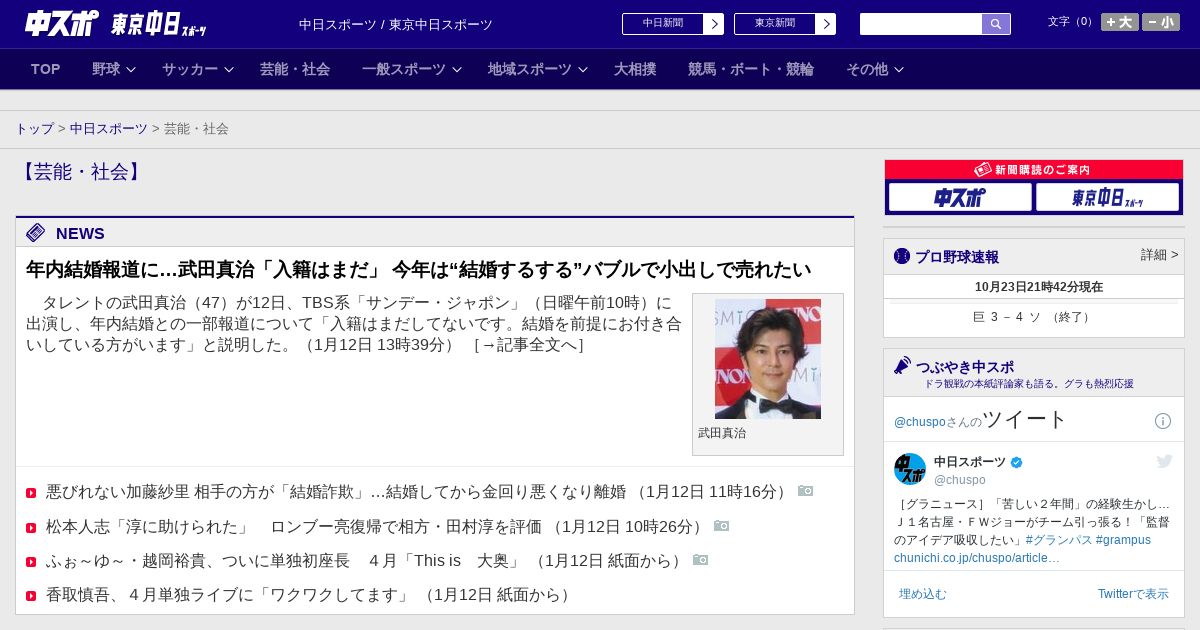Open the 地域スポーツ menu
This screenshot has width=1200, height=630.
click(530, 69)
